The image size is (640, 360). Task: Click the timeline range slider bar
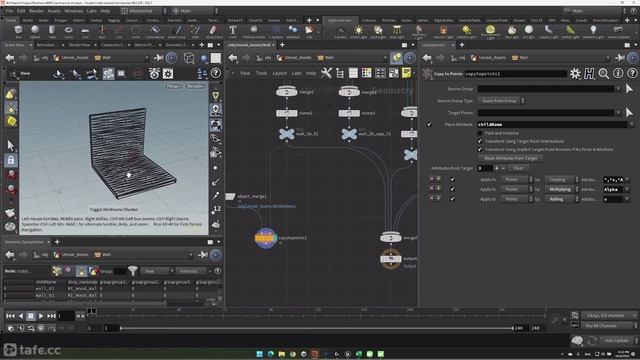coord(316,328)
